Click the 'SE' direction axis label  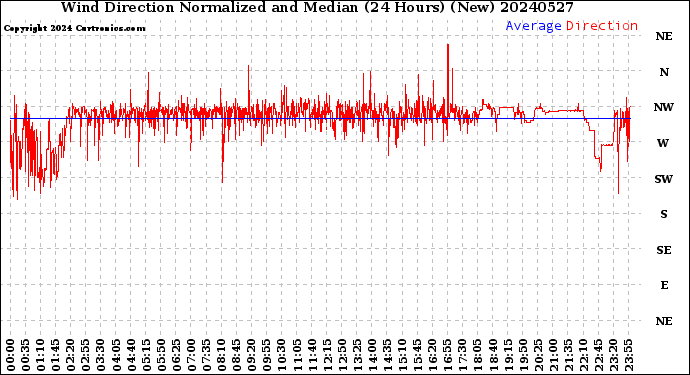[x=664, y=250]
